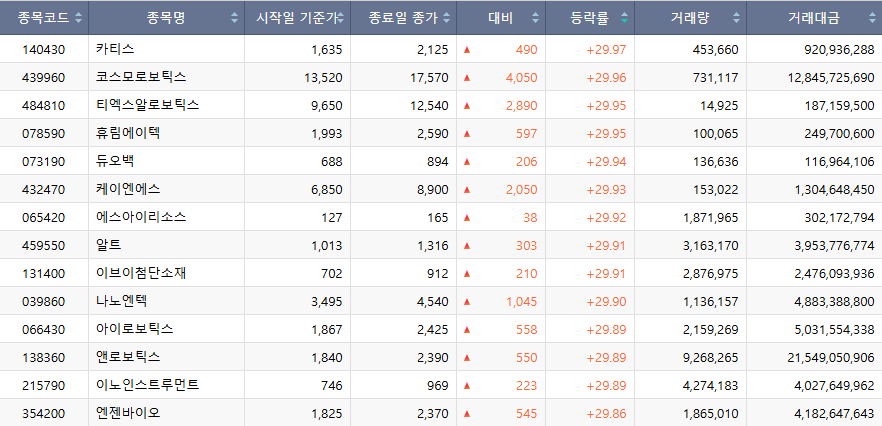
Task: Sort by 거래량 column arrows
Action: 736,18
